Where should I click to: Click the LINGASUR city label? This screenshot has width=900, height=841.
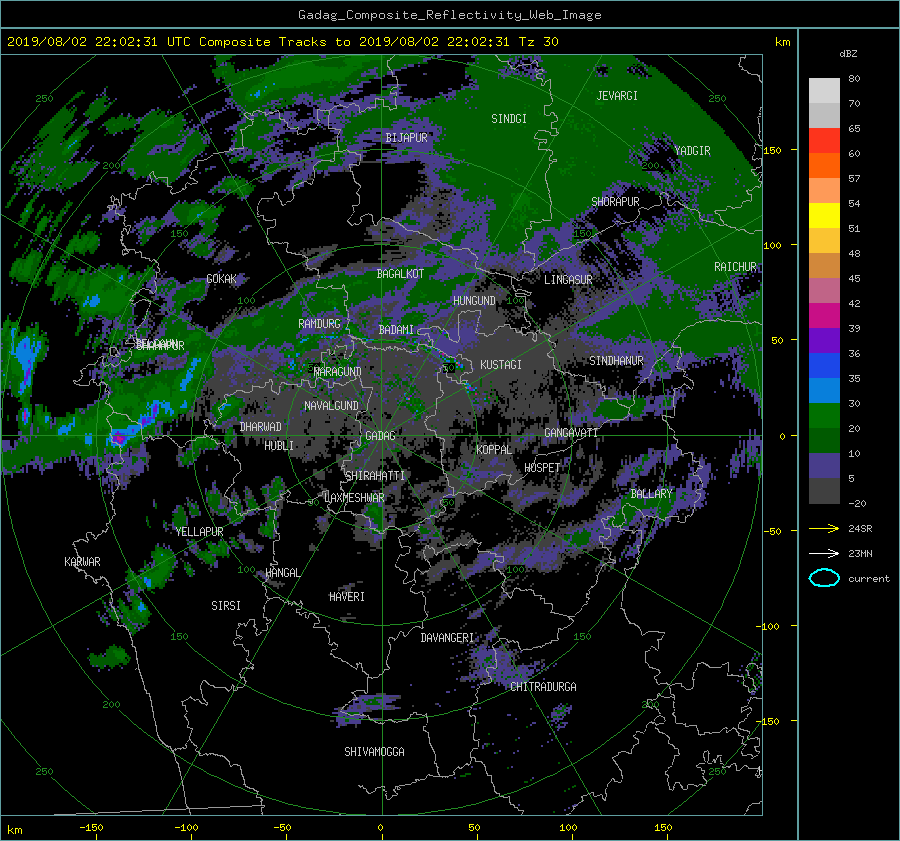(568, 280)
